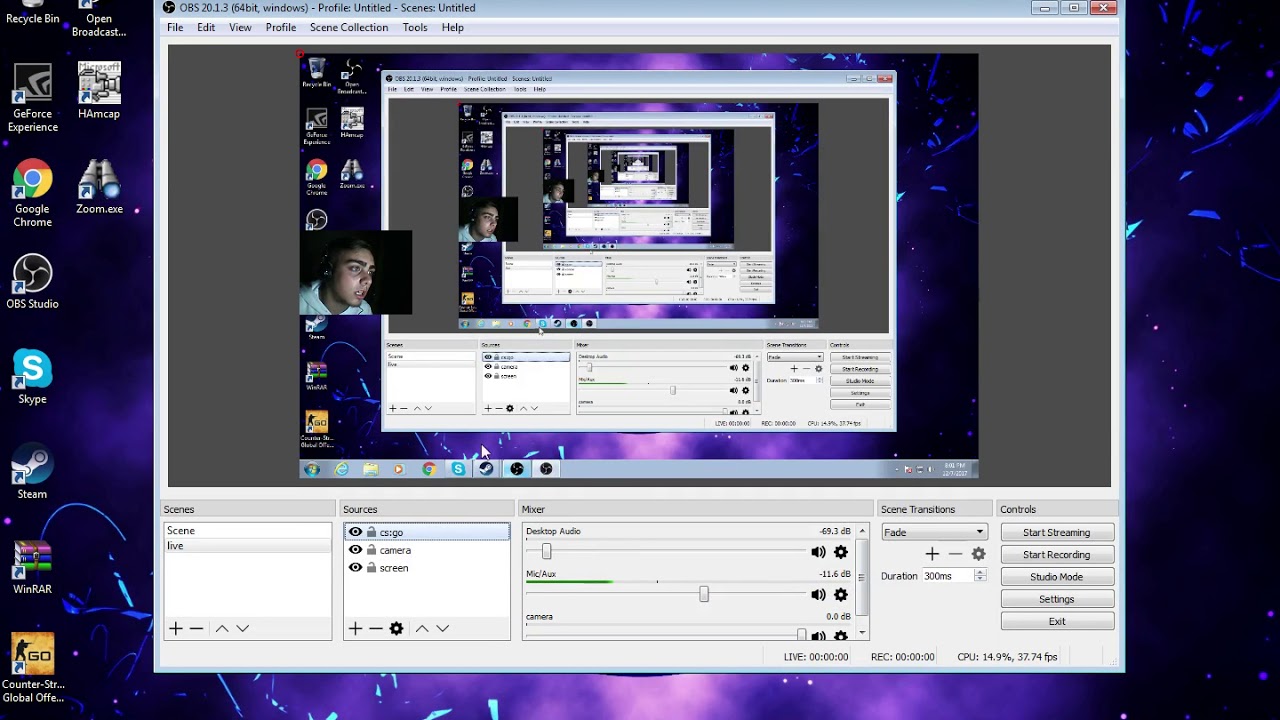
Task: Open the HAmcap desktop icon
Action: point(99,92)
